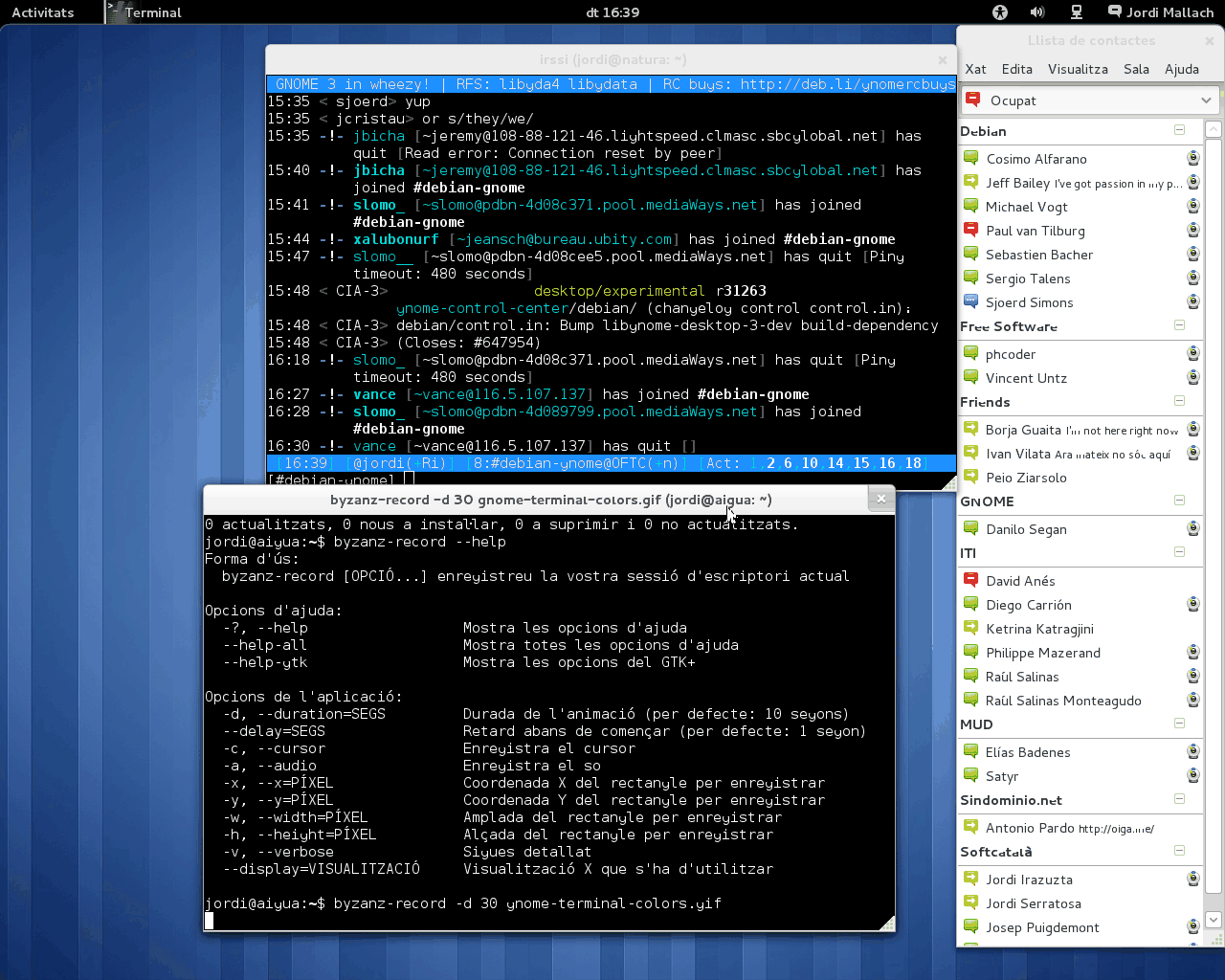Viewport: 1225px width, 980px height.
Task: Click Vincent Untz's webcam icon
Action: tap(1193, 377)
